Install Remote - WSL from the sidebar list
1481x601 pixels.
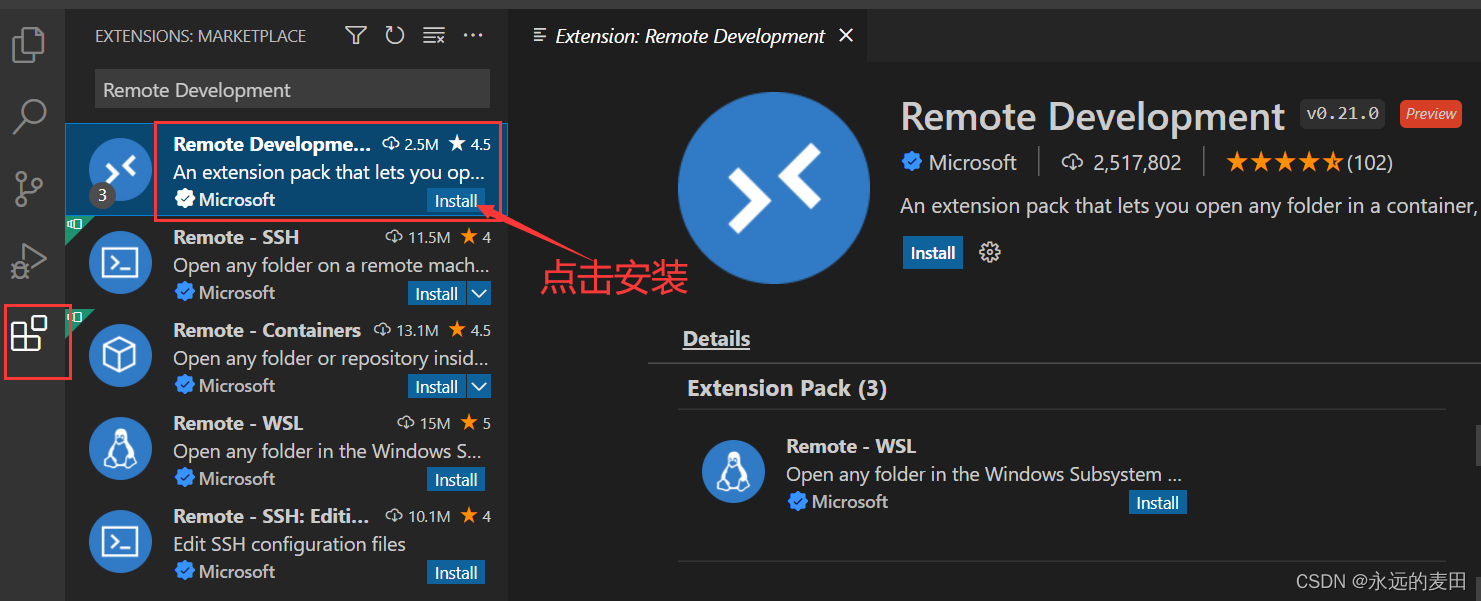coord(456,480)
